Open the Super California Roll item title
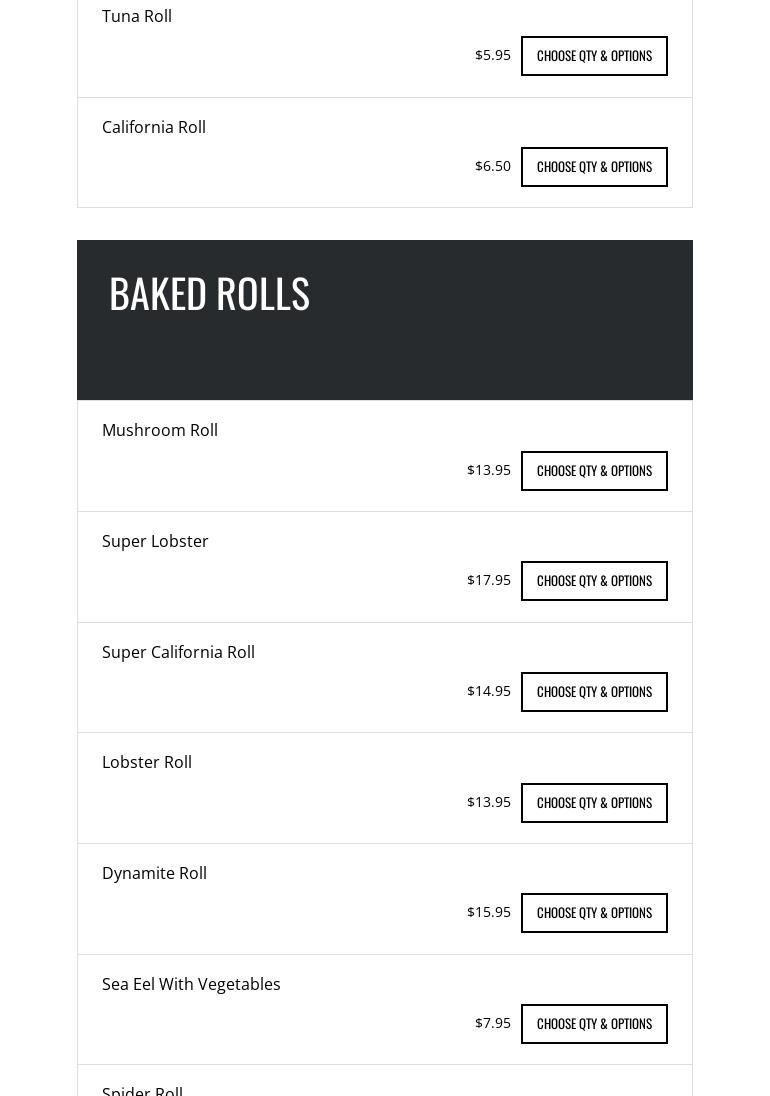This screenshot has width=770, height=1096. tap(178, 652)
